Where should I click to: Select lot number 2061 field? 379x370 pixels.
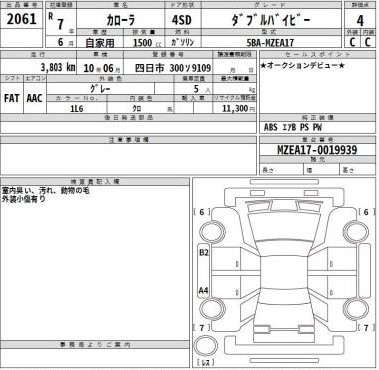21,19
